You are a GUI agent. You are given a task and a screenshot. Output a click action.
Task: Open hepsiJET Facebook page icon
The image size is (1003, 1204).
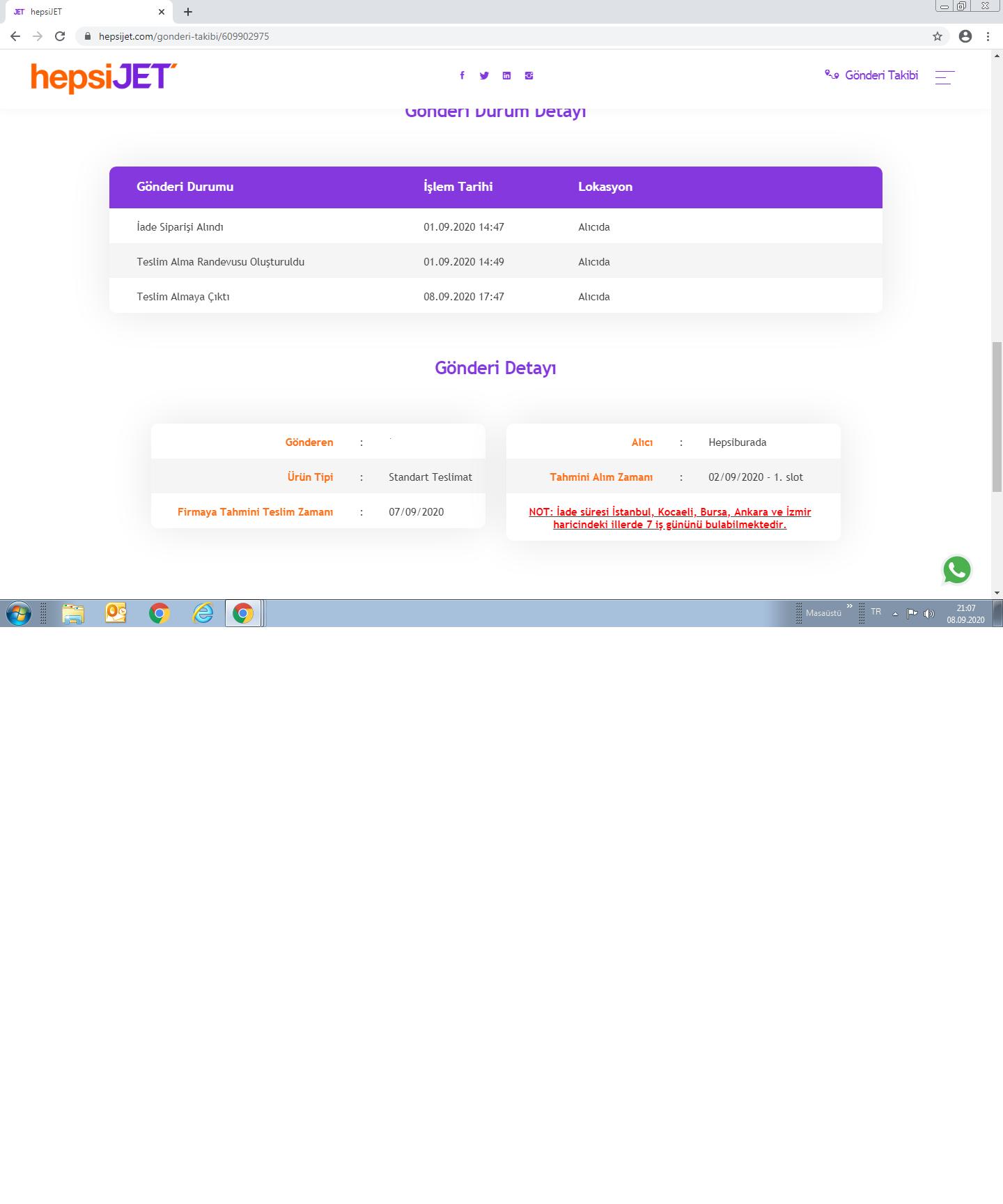[x=462, y=75]
